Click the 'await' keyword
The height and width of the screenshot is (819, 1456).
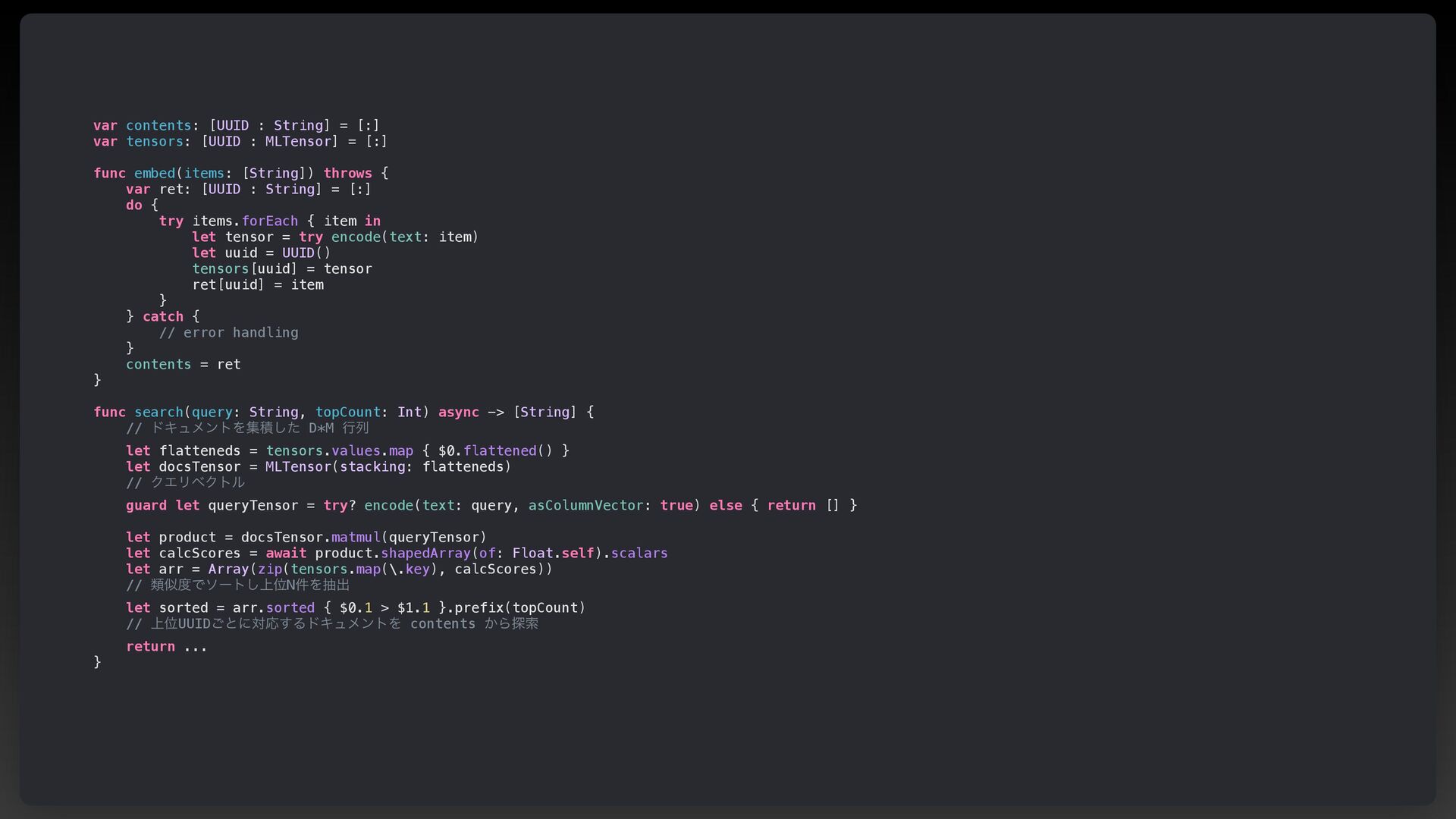(x=286, y=554)
